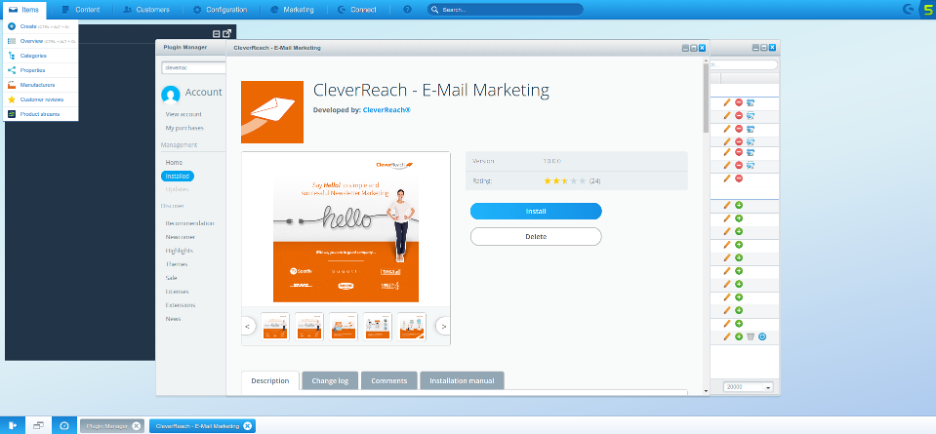
Task: Switch to the Description tab
Action: [270, 381]
